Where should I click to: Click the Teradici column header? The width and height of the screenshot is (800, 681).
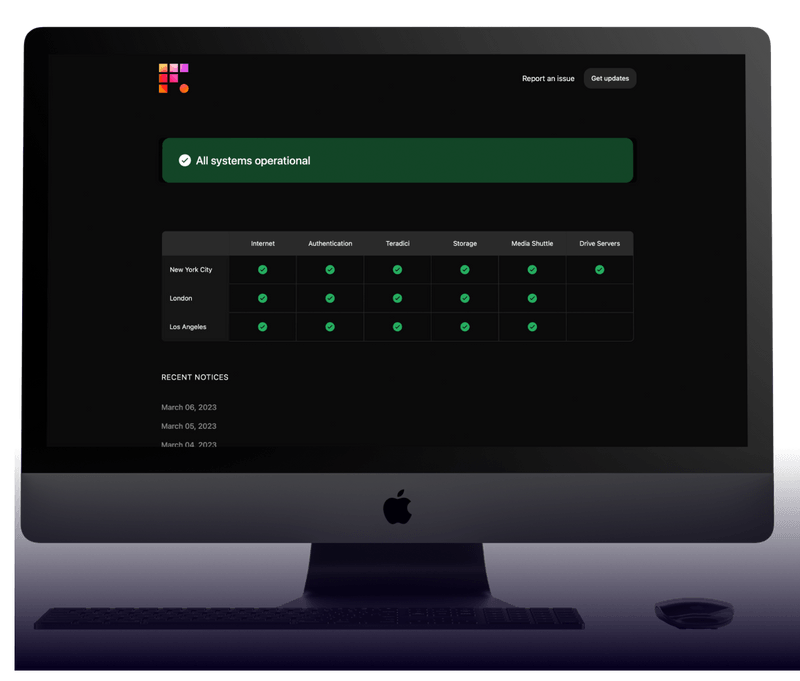click(x=397, y=244)
